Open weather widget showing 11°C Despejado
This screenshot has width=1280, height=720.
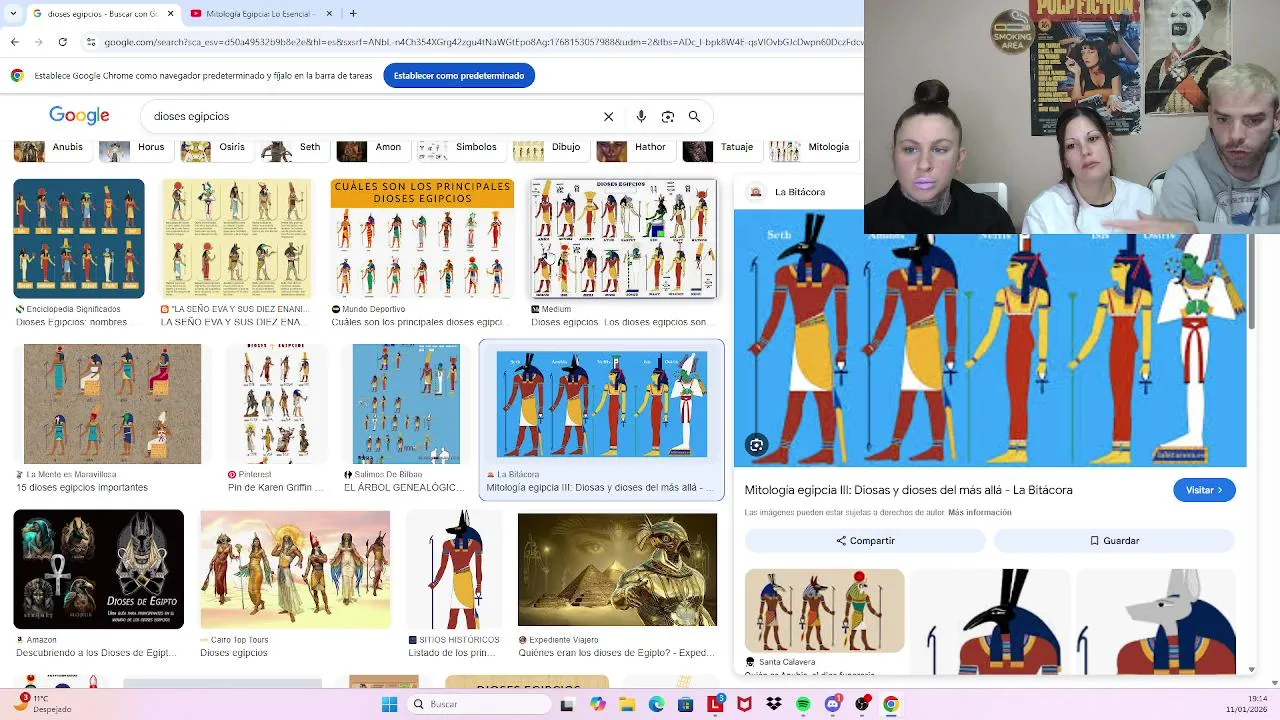(43, 704)
